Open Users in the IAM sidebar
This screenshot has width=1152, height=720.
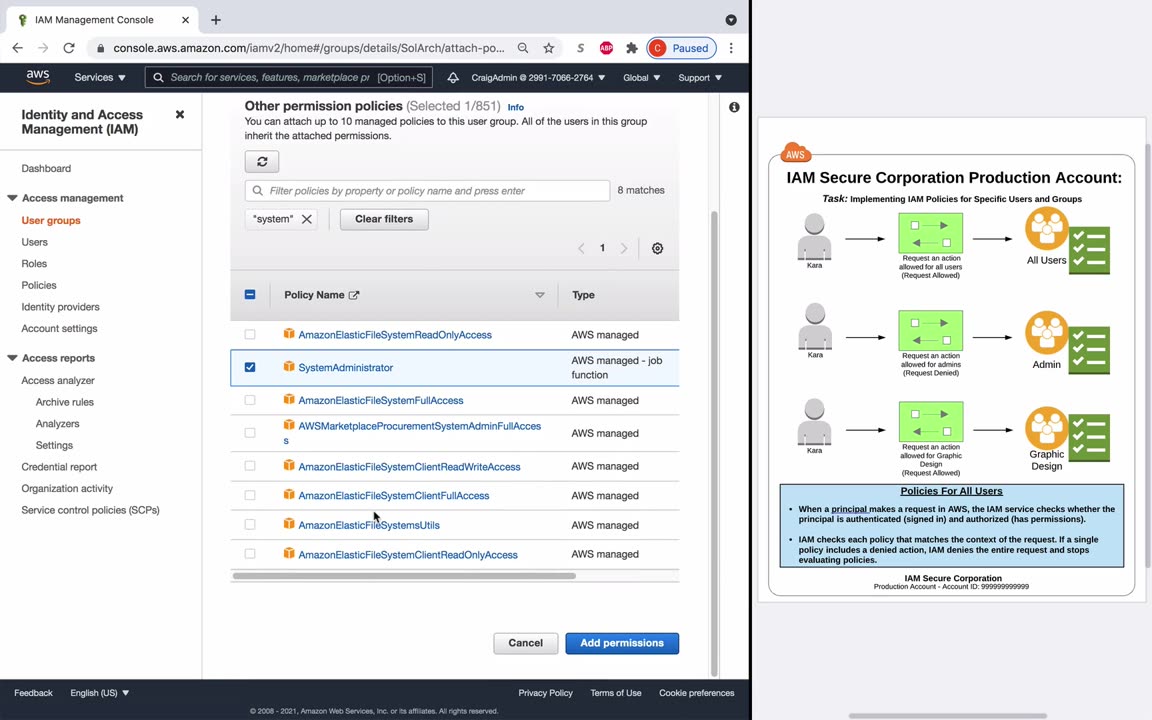click(x=35, y=242)
